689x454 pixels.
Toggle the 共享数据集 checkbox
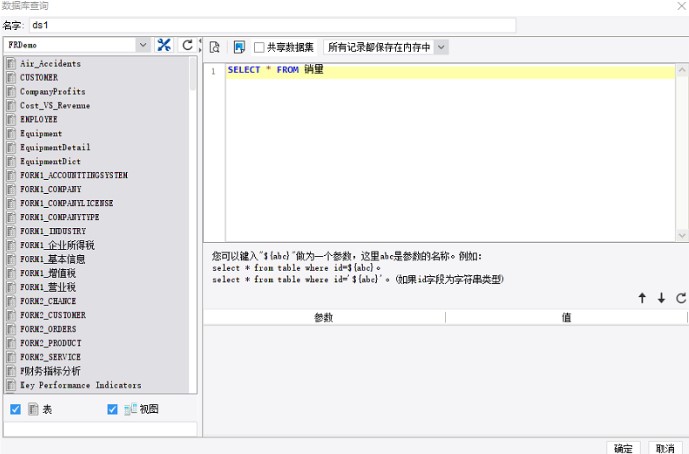(259, 47)
